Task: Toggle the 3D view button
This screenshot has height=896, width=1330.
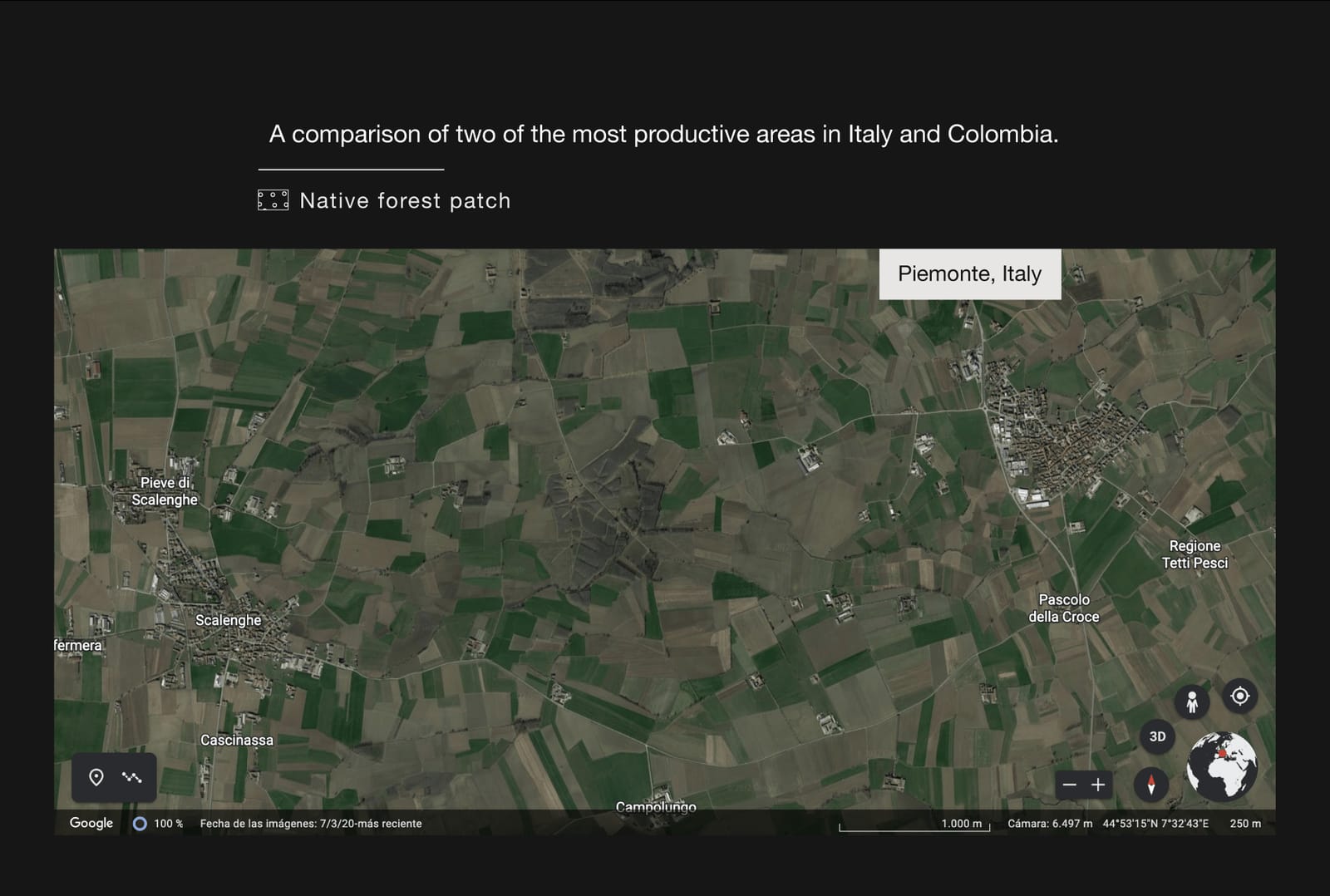Action: coord(1157,736)
